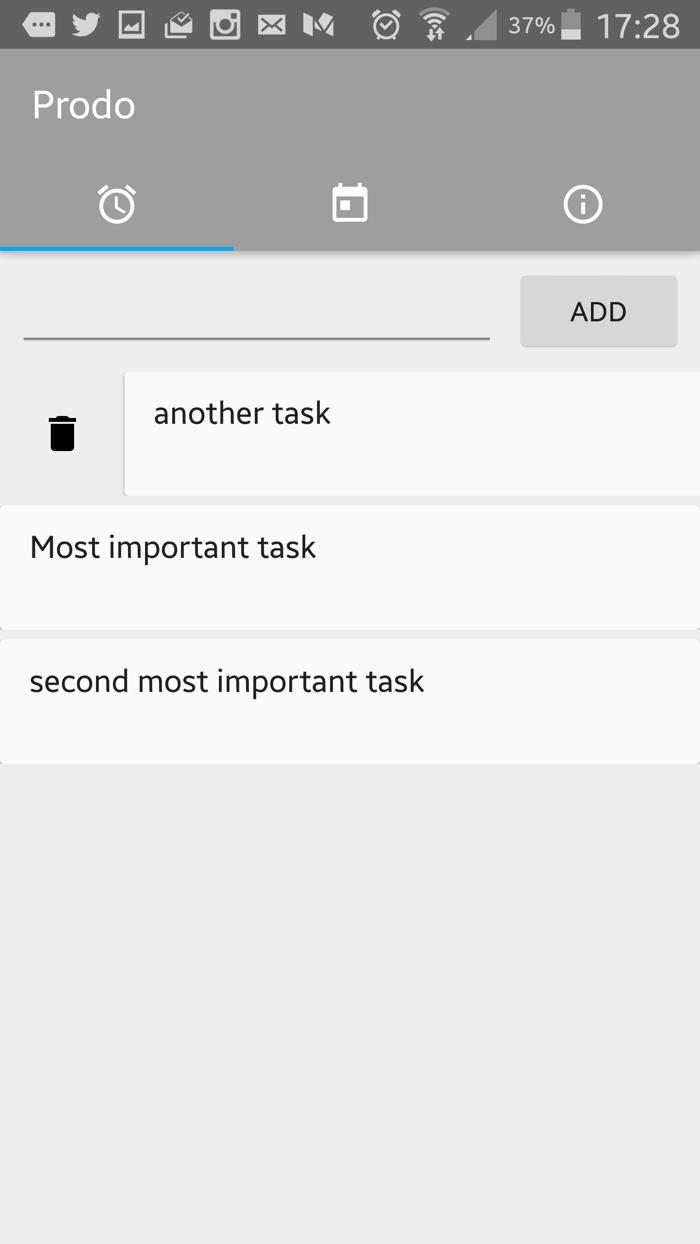The height and width of the screenshot is (1244, 700).
Task: Tap the Twitter notification icon
Action: pos(86,24)
